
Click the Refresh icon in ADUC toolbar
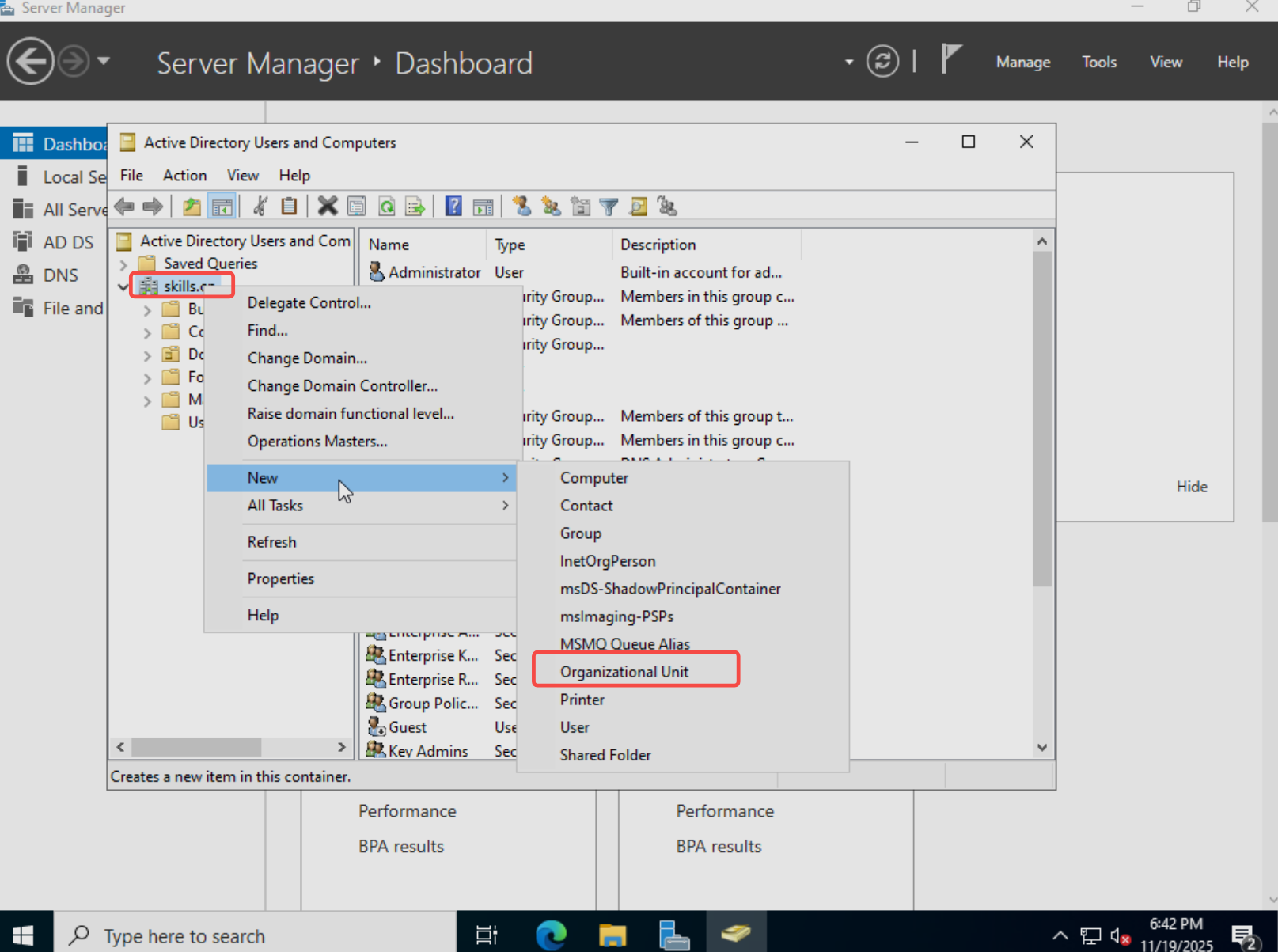[x=387, y=207]
